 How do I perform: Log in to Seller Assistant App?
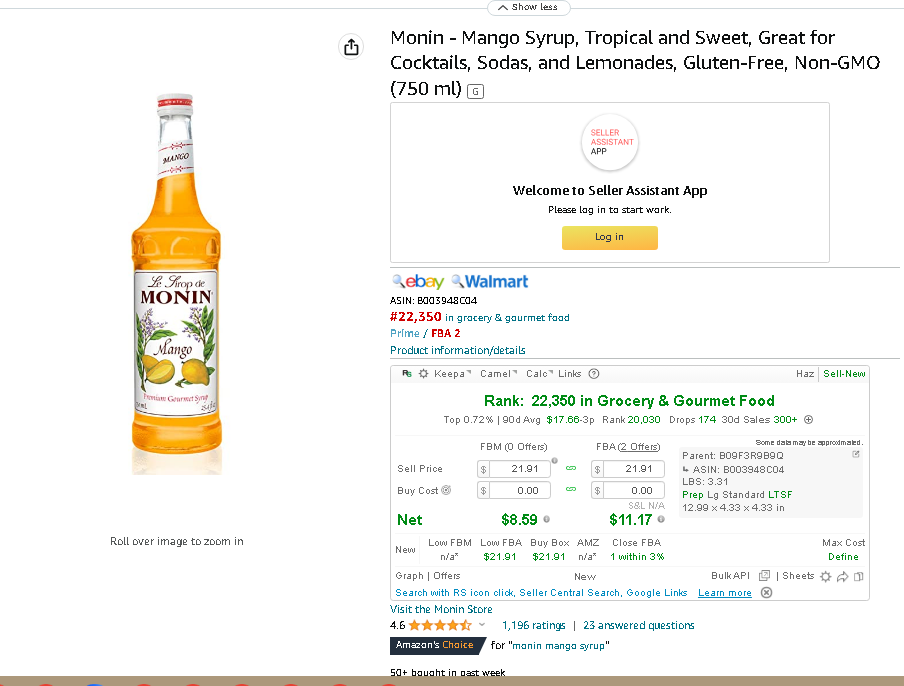tap(609, 238)
